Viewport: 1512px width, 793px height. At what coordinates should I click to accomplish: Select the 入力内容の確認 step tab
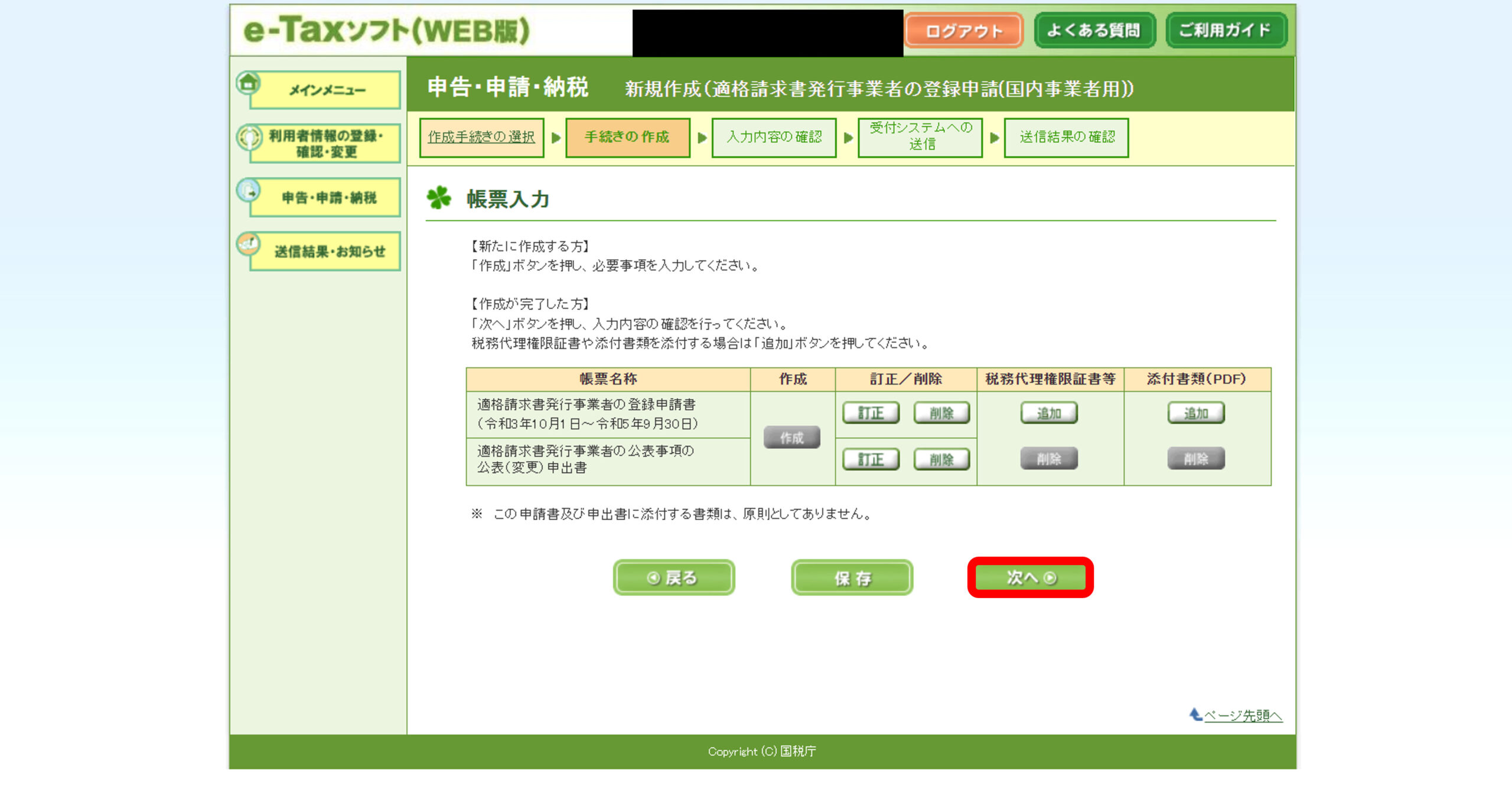point(774,137)
